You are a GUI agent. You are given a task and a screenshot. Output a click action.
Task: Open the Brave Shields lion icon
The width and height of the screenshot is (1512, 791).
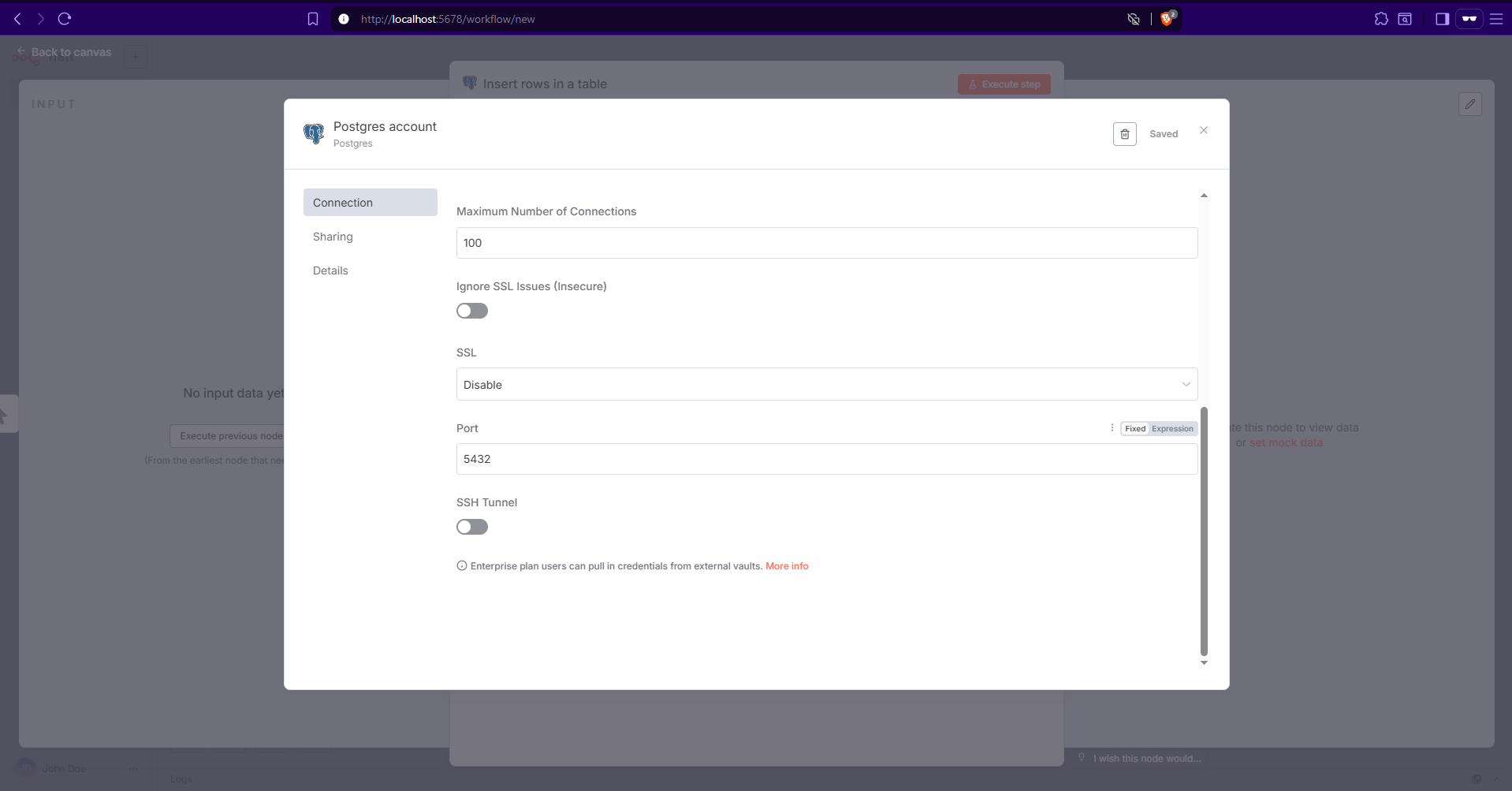[x=1168, y=18]
